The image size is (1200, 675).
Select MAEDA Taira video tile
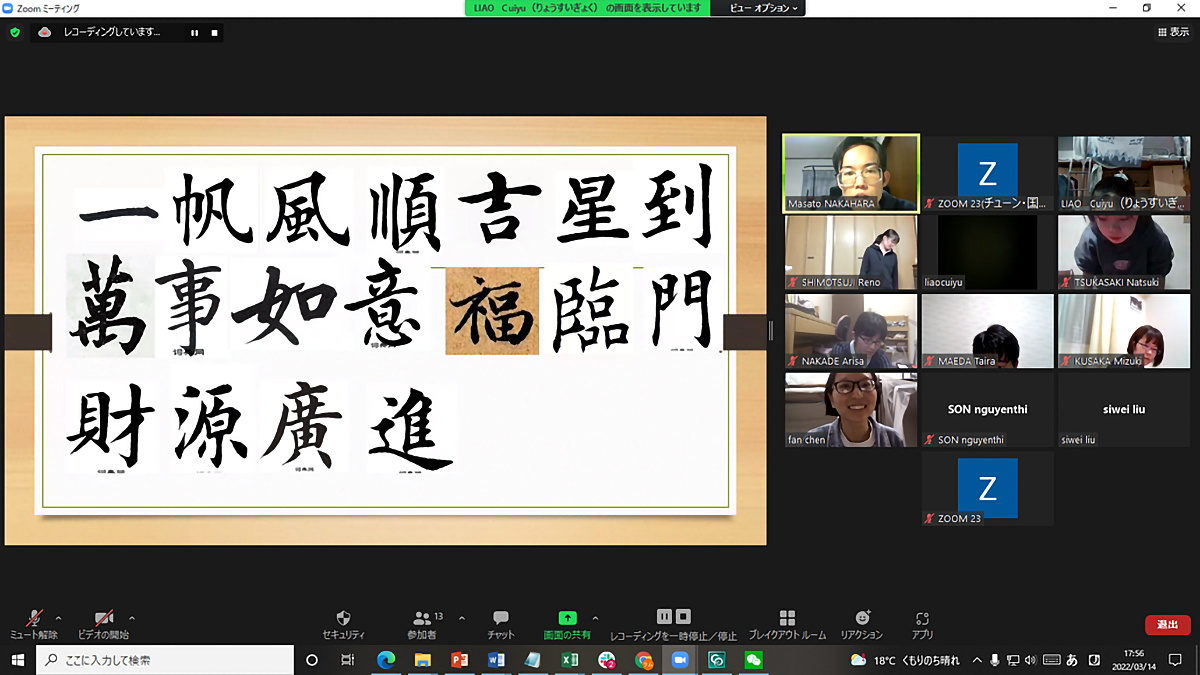(x=987, y=331)
